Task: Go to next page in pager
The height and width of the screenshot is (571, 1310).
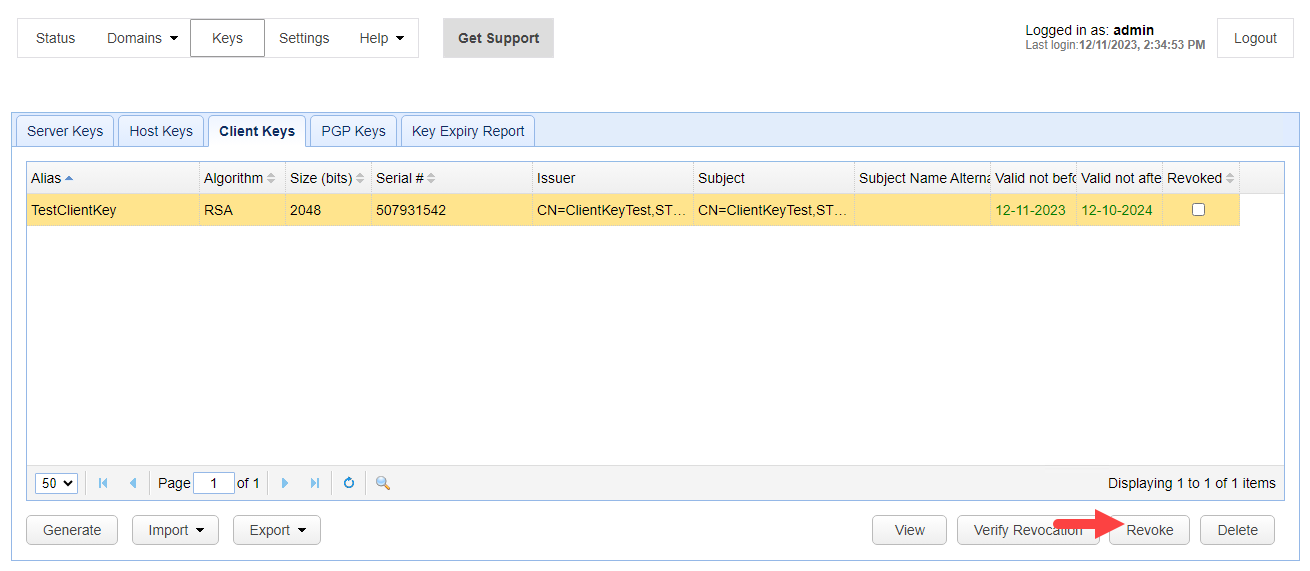Action: [x=285, y=483]
